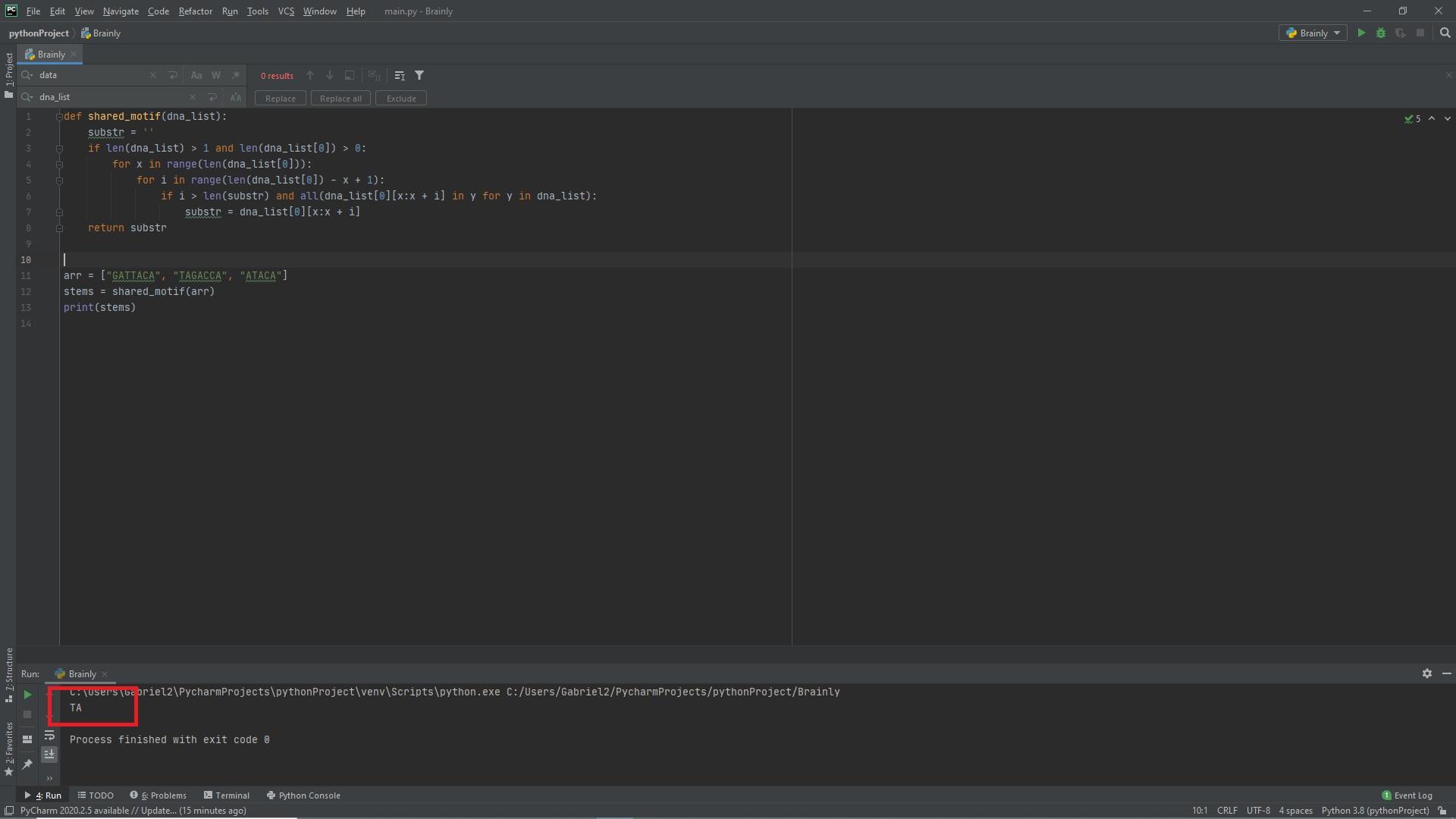Click the green Run button in top toolbar
This screenshot has height=819, width=1456.
[1361, 33]
